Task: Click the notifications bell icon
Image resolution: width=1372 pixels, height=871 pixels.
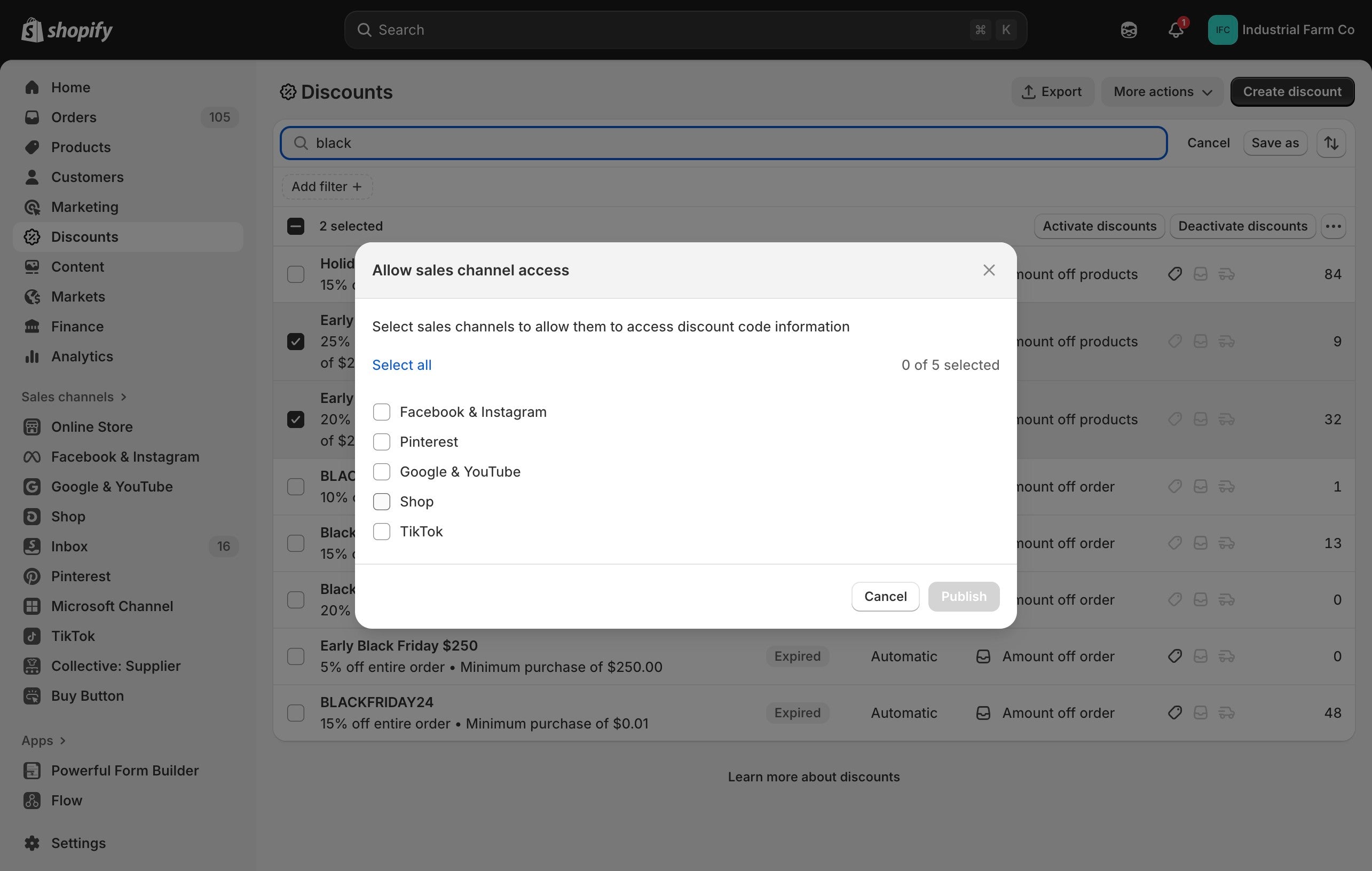Action: point(1176,30)
